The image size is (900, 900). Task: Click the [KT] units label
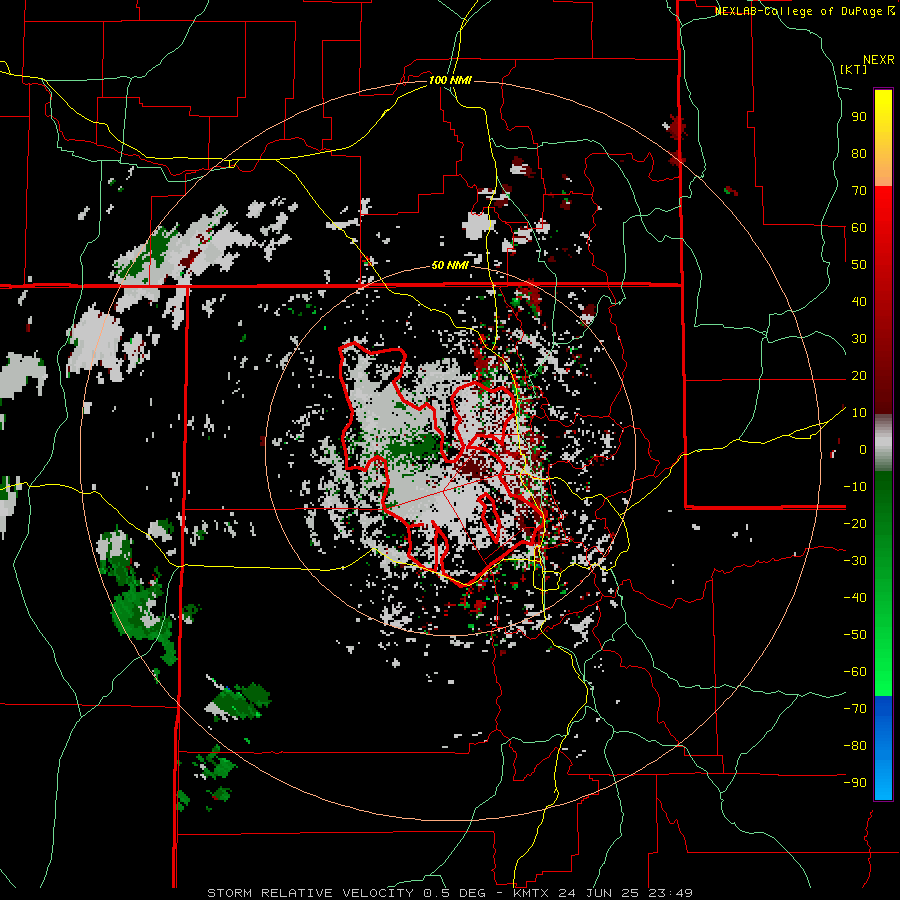(854, 69)
